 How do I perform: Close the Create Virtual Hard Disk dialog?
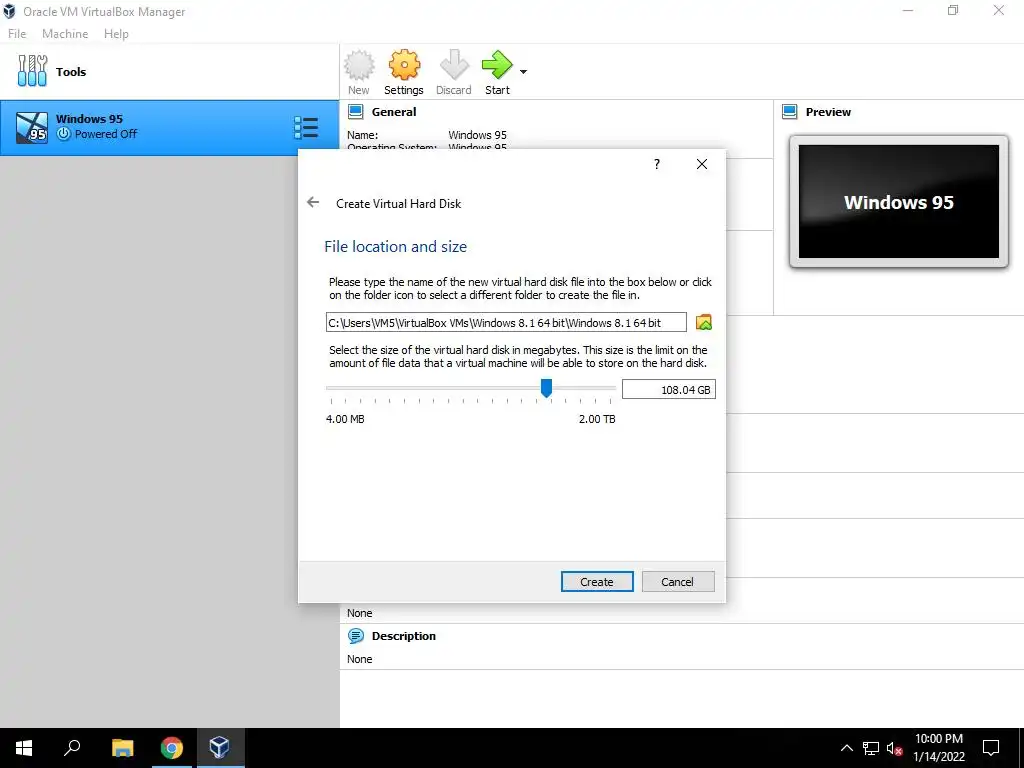[x=702, y=164]
